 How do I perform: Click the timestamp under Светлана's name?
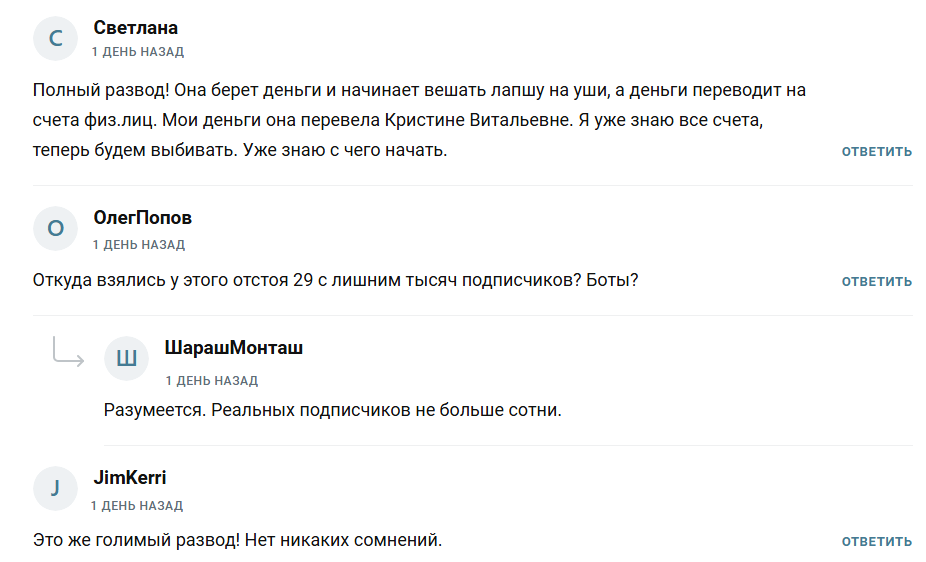coord(138,52)
